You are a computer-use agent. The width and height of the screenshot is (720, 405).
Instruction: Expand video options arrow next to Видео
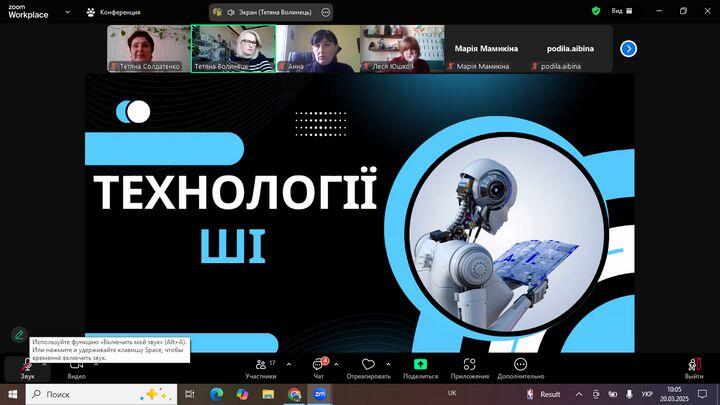(96, 364)
